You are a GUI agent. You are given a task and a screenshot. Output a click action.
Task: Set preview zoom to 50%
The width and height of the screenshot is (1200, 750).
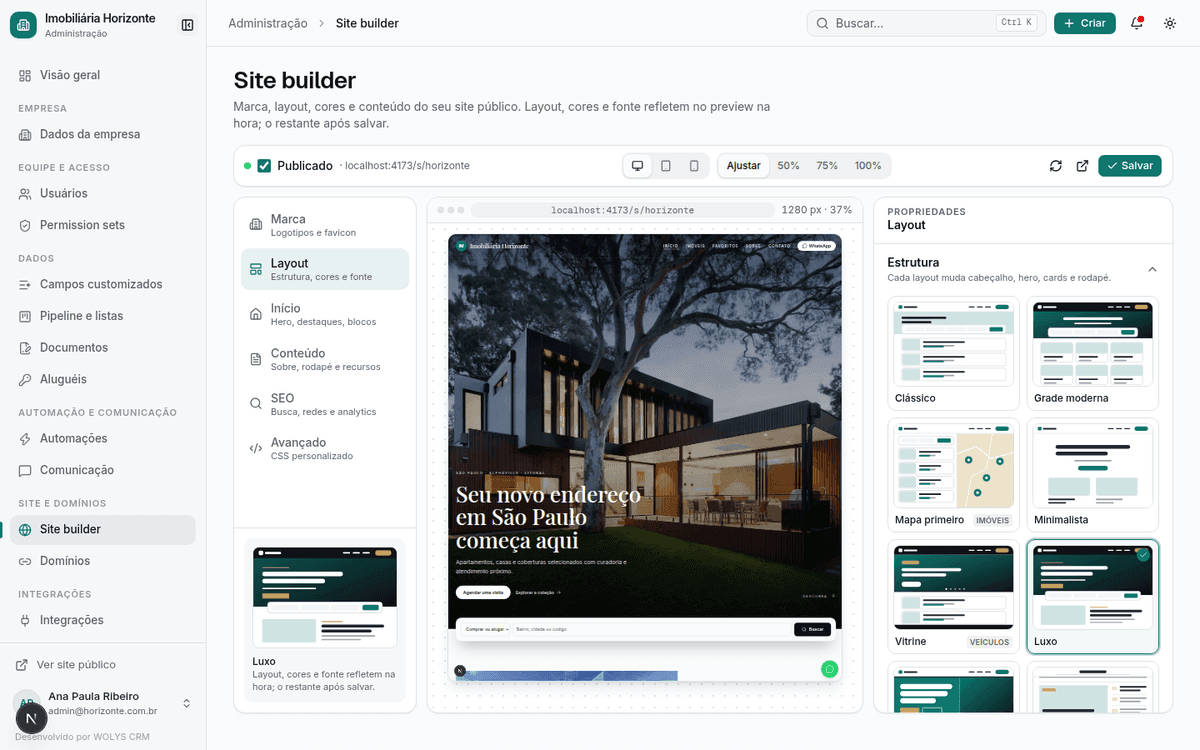click(789, 166)
